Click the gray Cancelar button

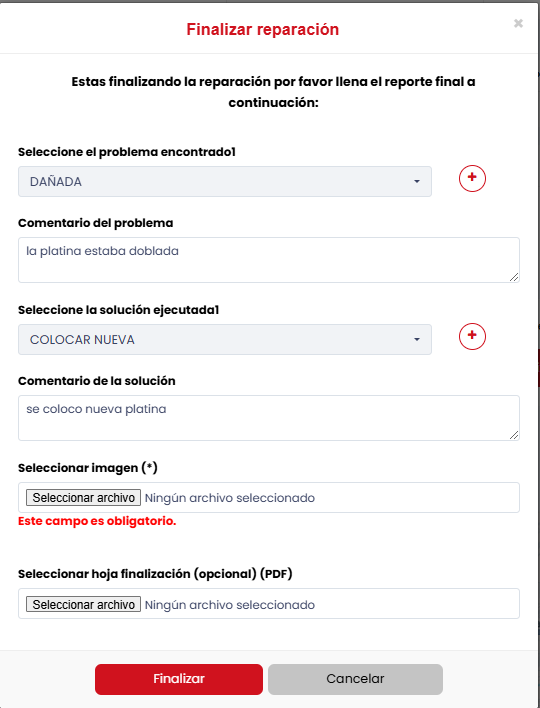coord(355,679)
